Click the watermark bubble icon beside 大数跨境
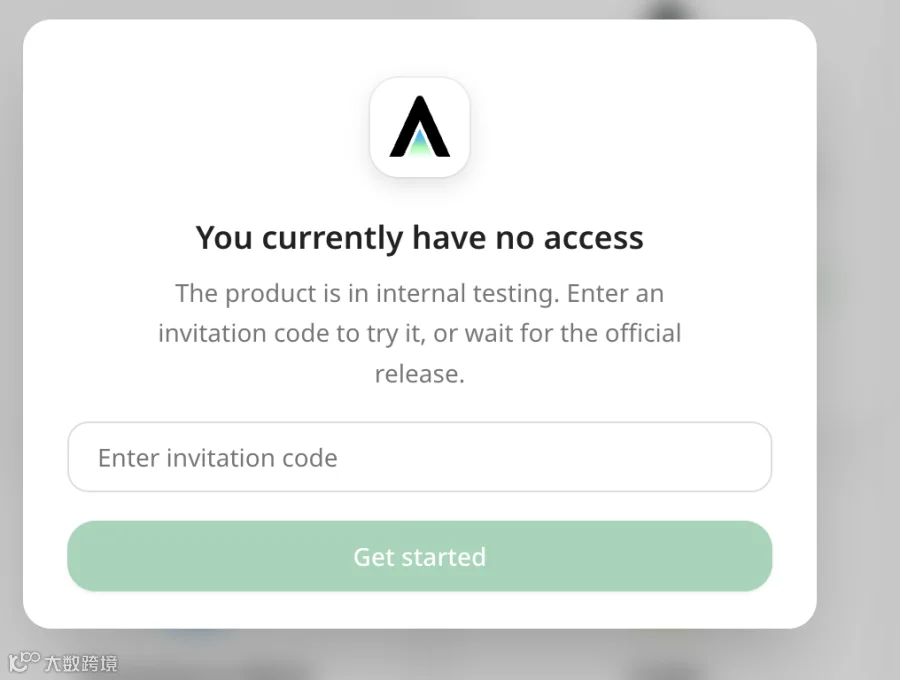 click(x=24, y=662)
